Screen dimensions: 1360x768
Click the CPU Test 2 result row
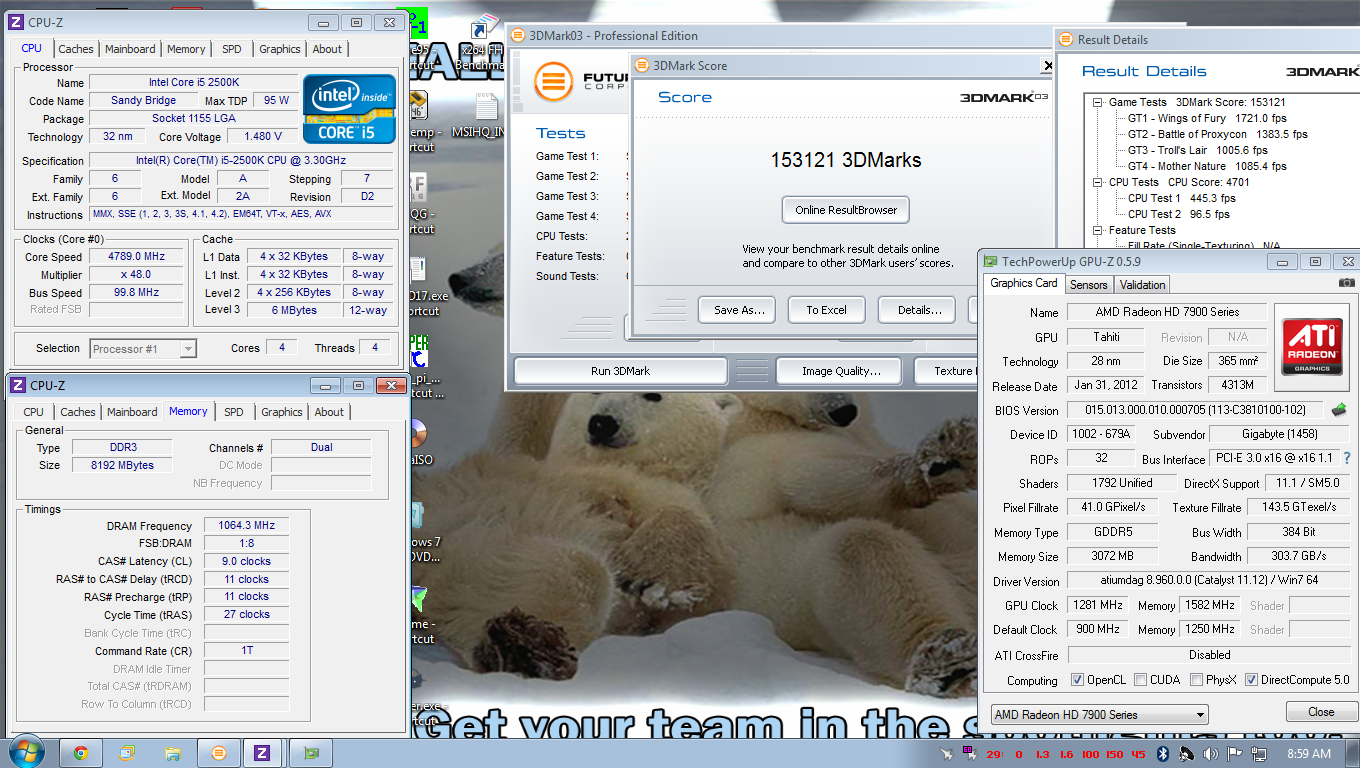click(x=1179, y=214)
